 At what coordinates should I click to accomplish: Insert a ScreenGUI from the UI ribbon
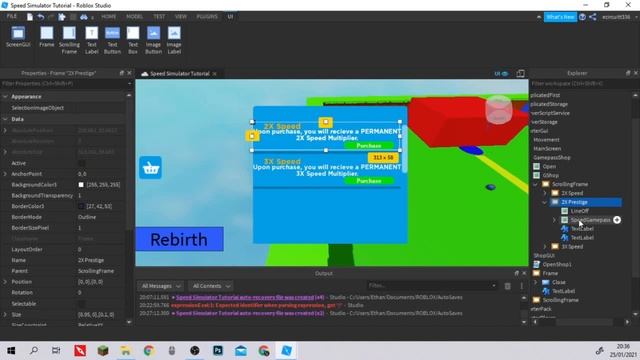click(18, 37)
